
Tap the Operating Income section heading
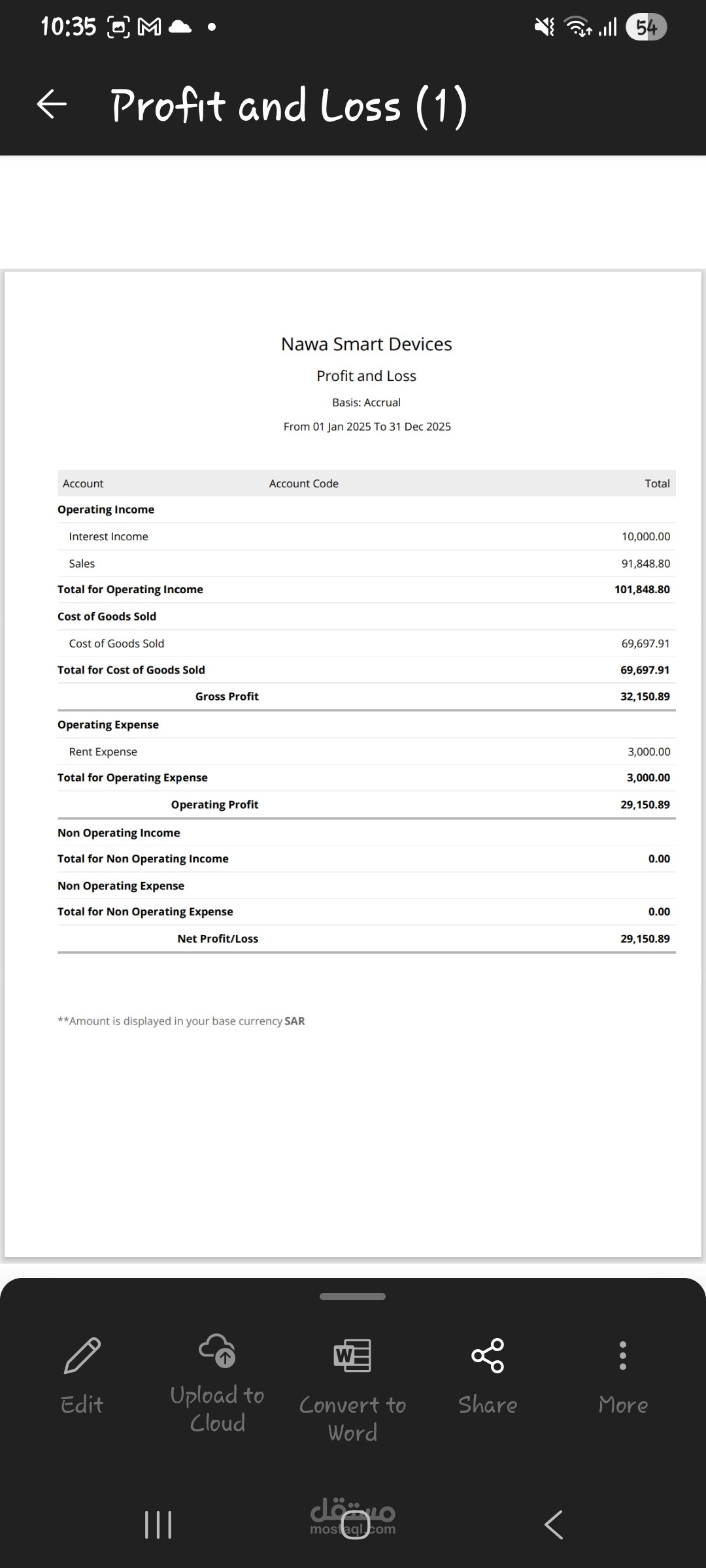coord(106,510)
